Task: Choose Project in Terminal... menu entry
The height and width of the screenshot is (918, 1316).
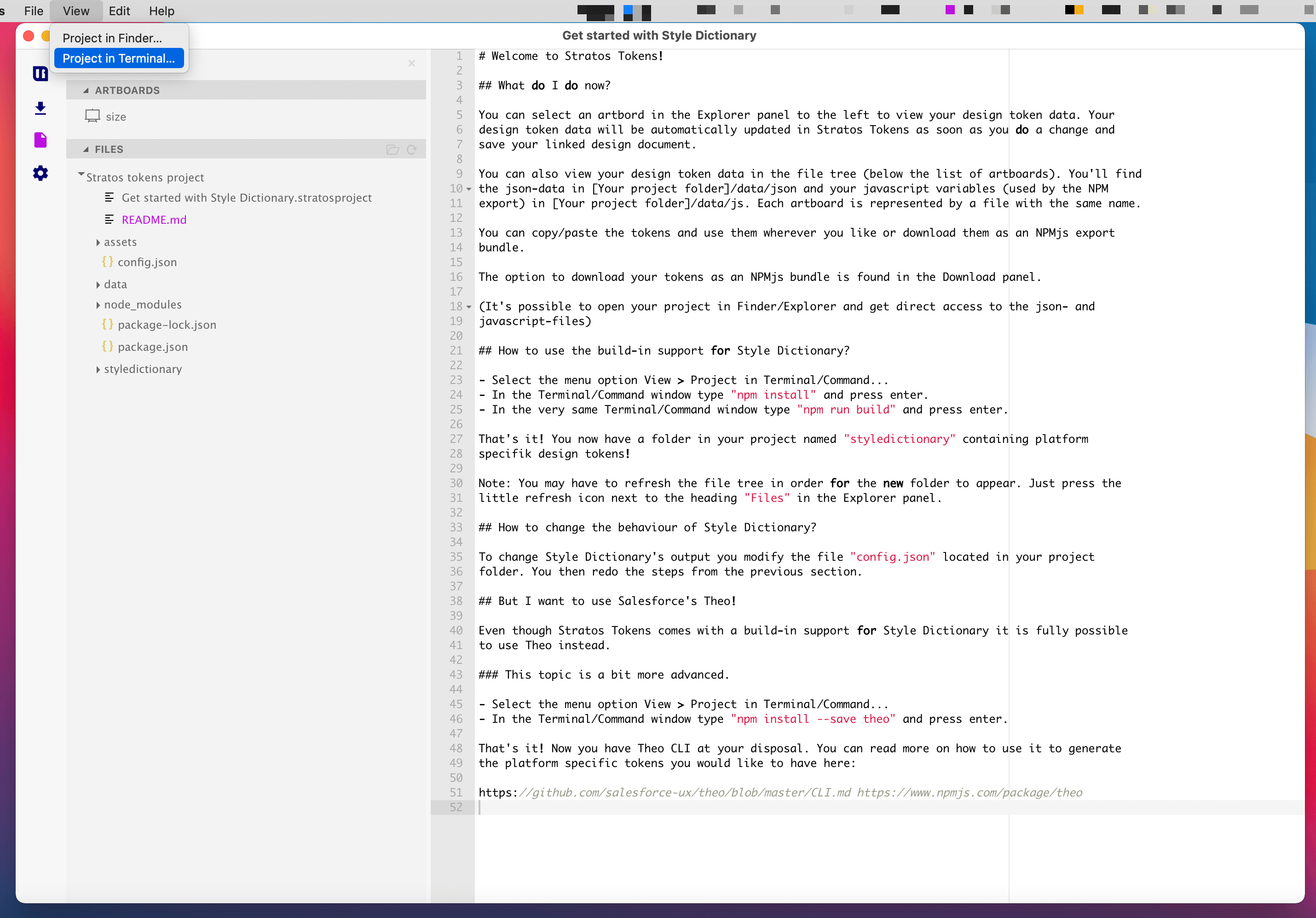Action: (119, 58)
